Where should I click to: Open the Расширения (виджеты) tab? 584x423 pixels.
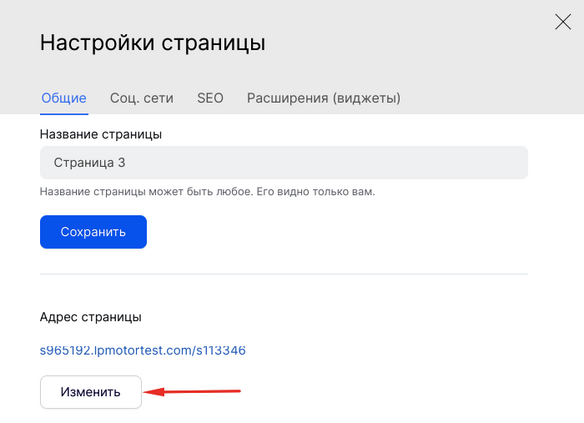point(324,98)
